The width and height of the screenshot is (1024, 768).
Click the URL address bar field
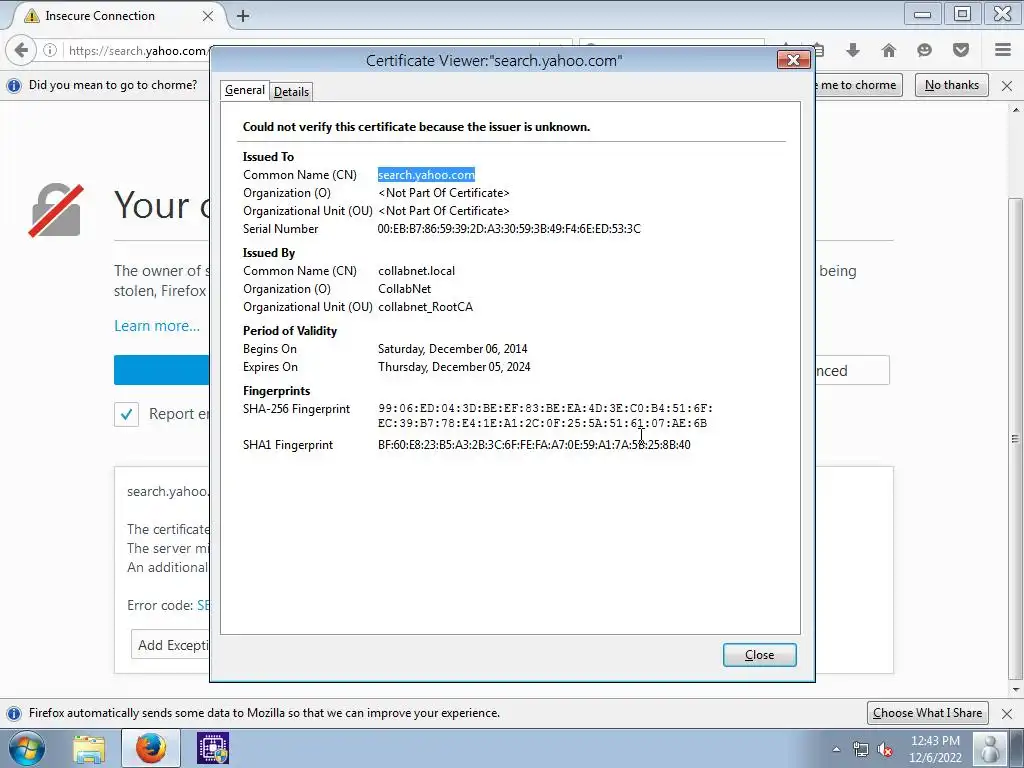pyautogui.click(x=137, y=50)
